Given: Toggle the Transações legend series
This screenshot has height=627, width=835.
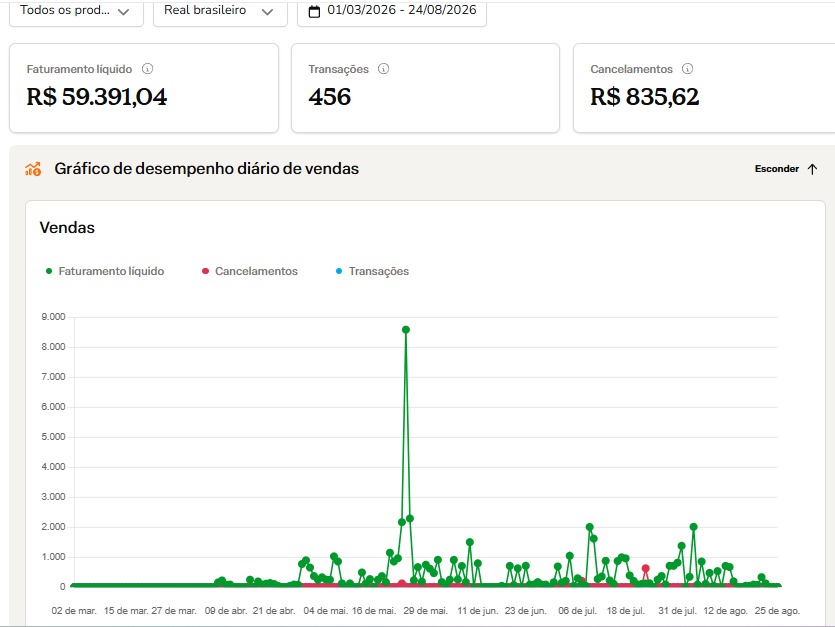Looking at the screenshot, I should pos(372,271).
